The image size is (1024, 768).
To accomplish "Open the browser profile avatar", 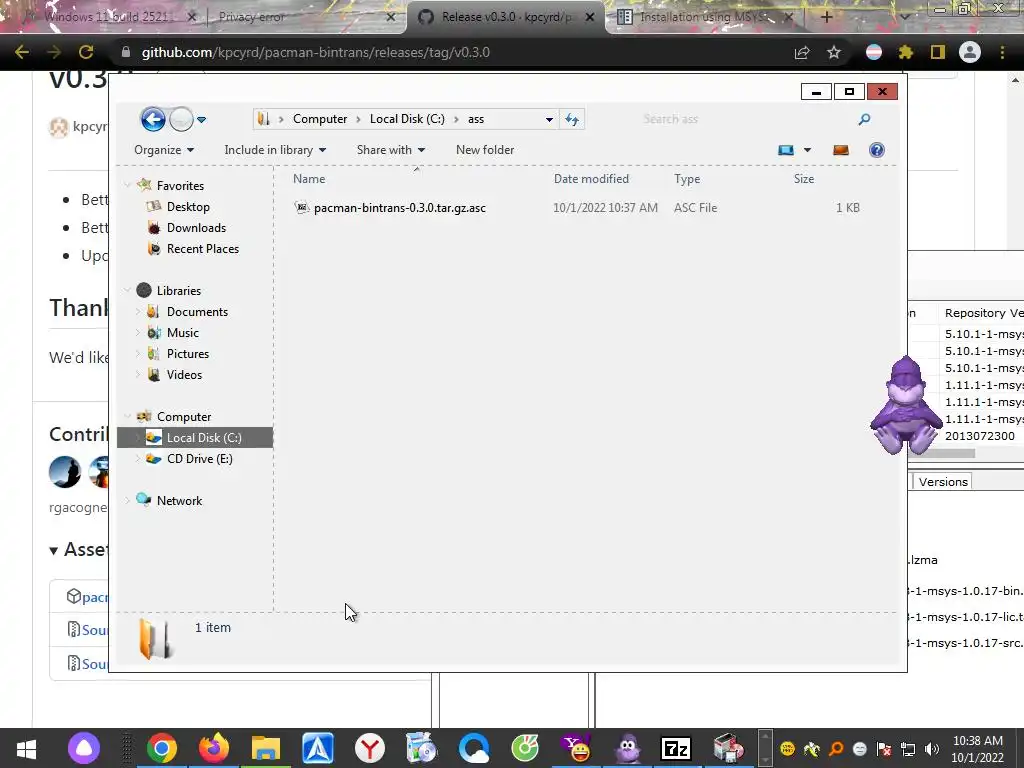I will pyautogui.click(x=970, y=52).
